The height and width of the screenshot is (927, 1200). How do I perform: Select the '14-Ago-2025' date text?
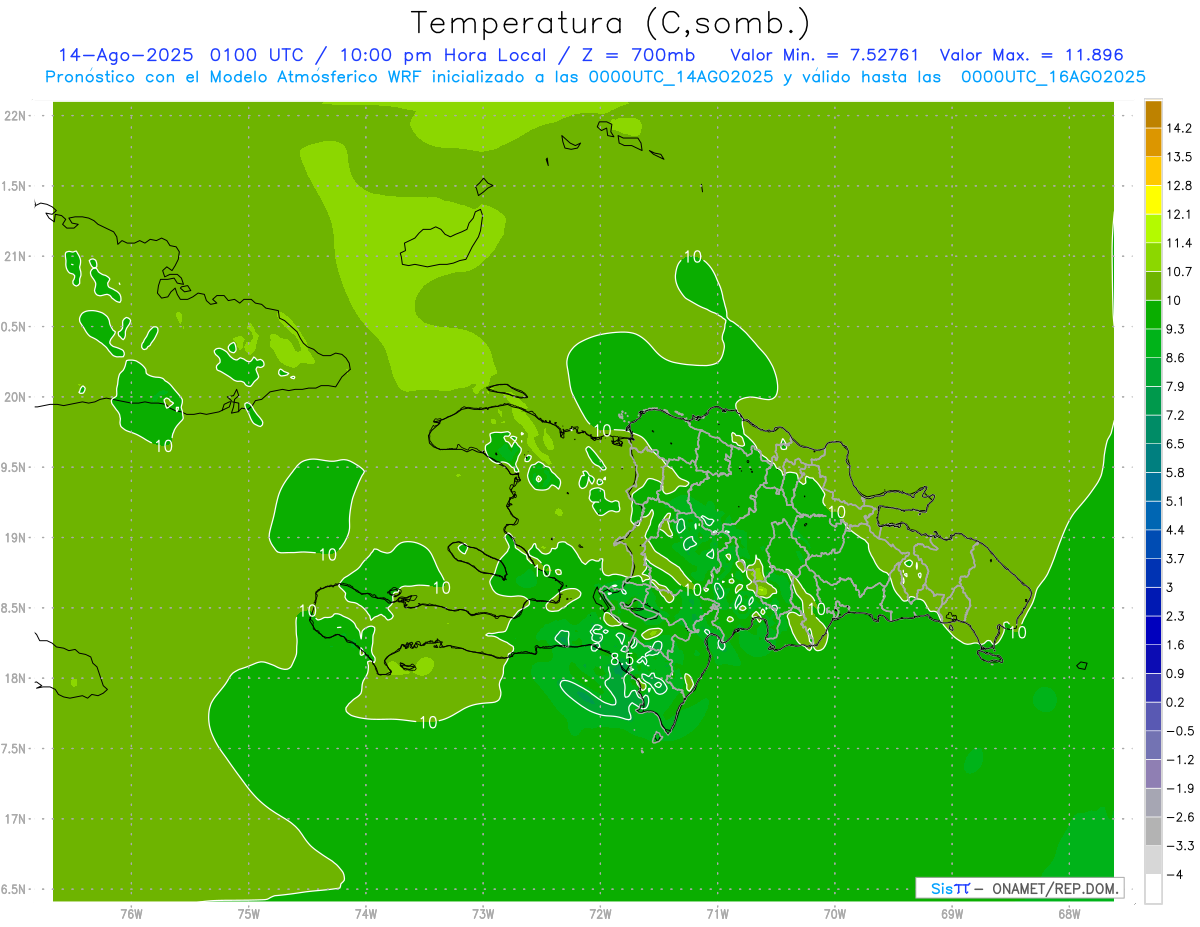point(125,54)
